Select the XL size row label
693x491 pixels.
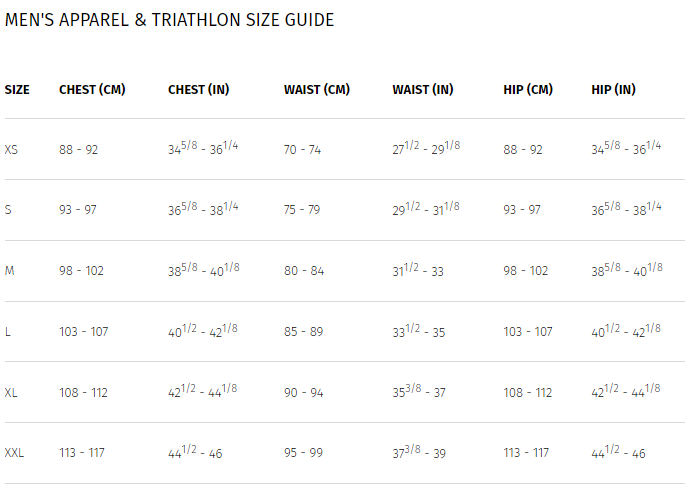point(11,392)
